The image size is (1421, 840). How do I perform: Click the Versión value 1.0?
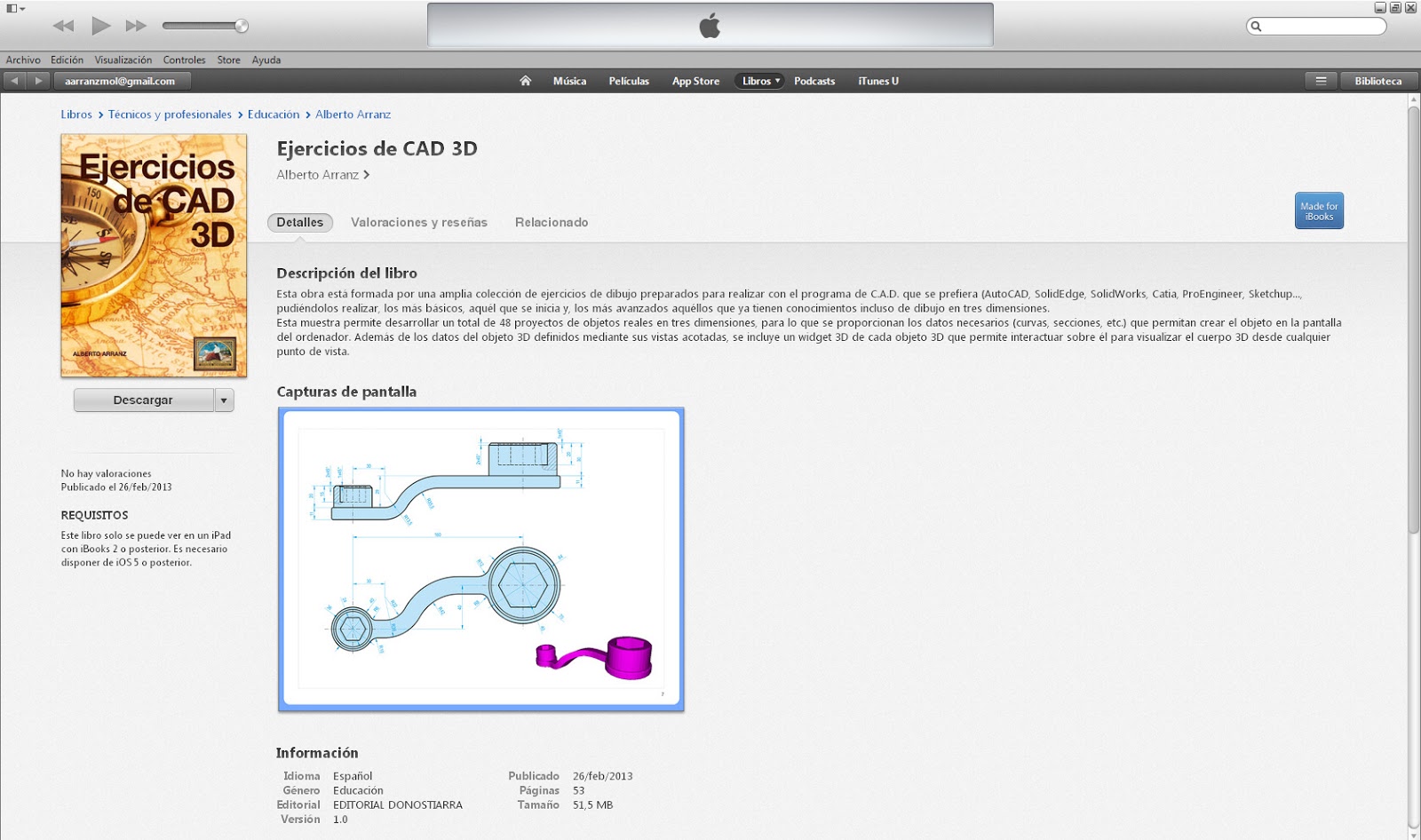click(340, 820)
